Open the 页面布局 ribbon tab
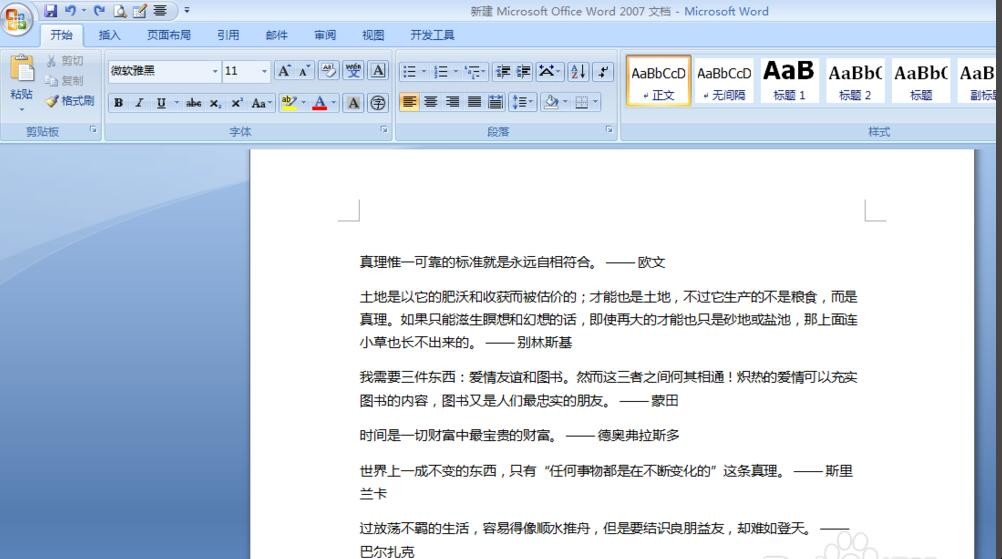The width and height of the screenshot is (1002, 559). pyautogui.click(x=168, y=36)
